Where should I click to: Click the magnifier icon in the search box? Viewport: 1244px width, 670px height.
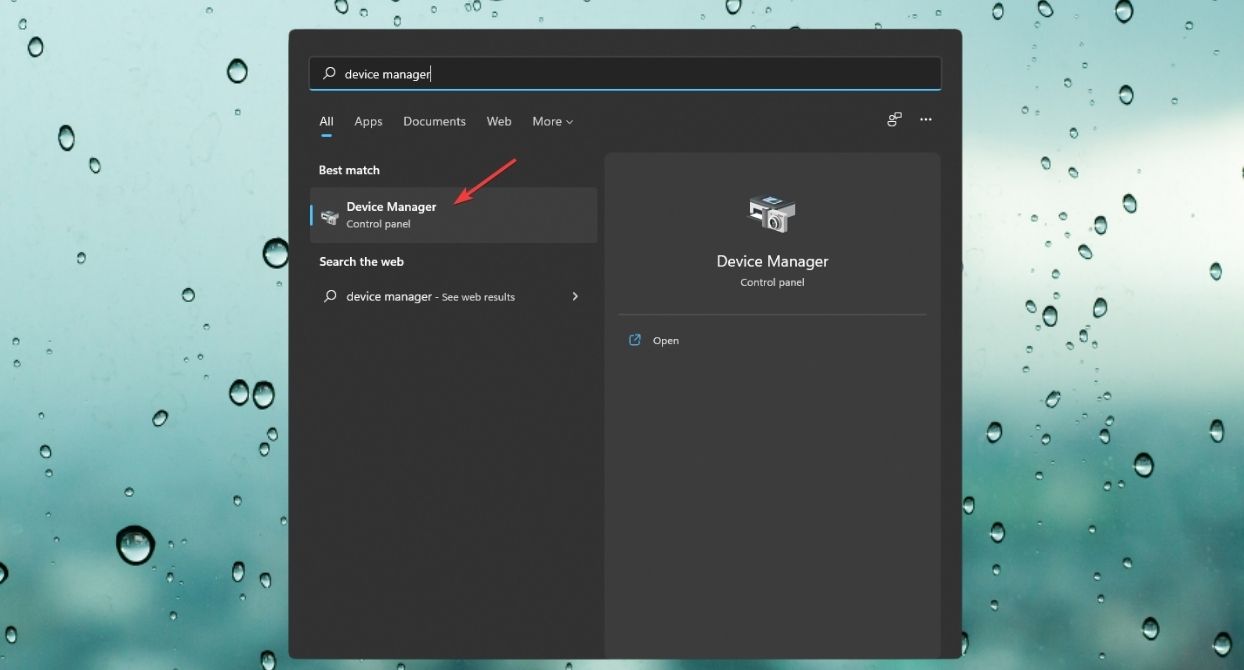pyautogui.click(x=328, y=73)
